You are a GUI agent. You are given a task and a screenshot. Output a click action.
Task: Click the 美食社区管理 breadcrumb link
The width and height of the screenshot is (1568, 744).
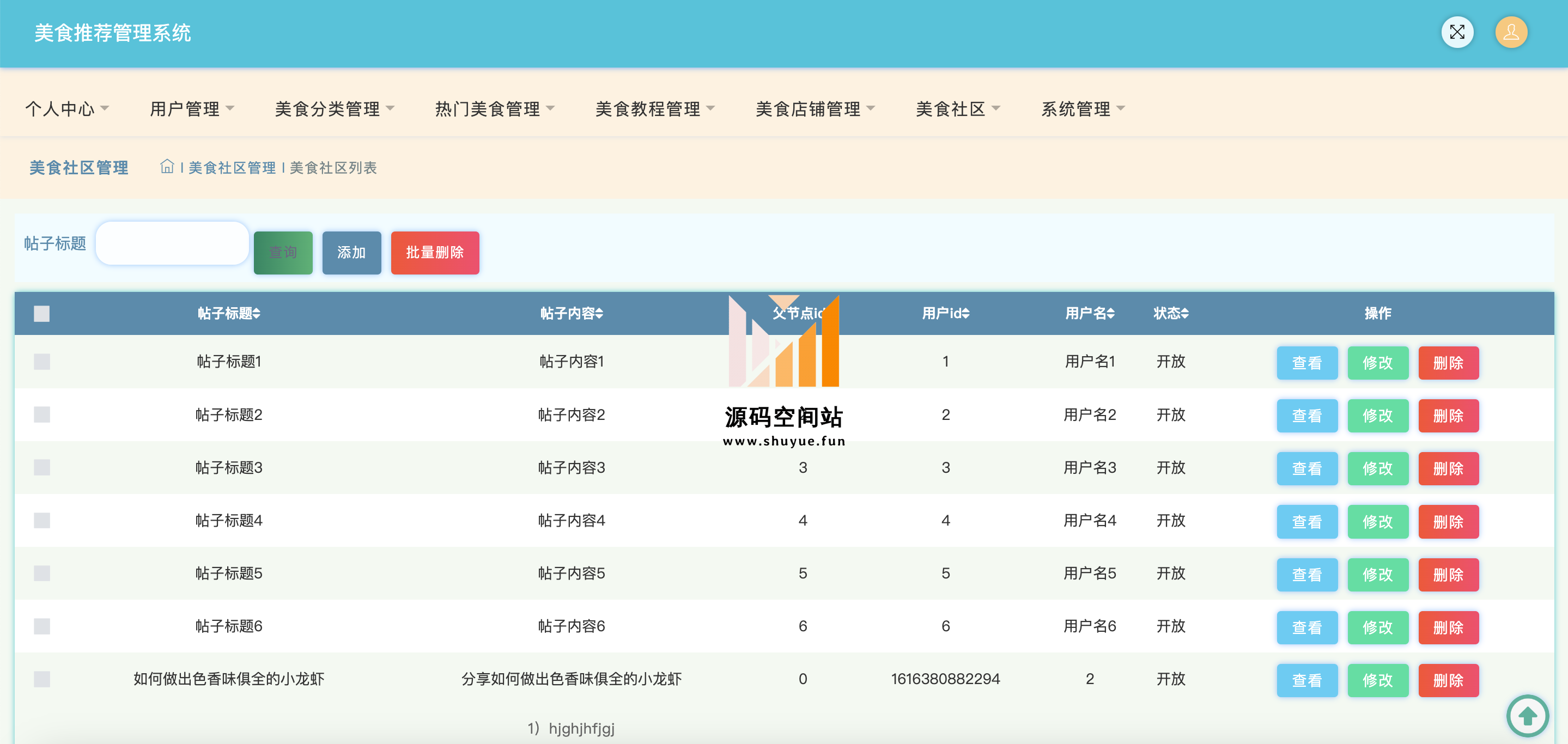click(232, 167)
